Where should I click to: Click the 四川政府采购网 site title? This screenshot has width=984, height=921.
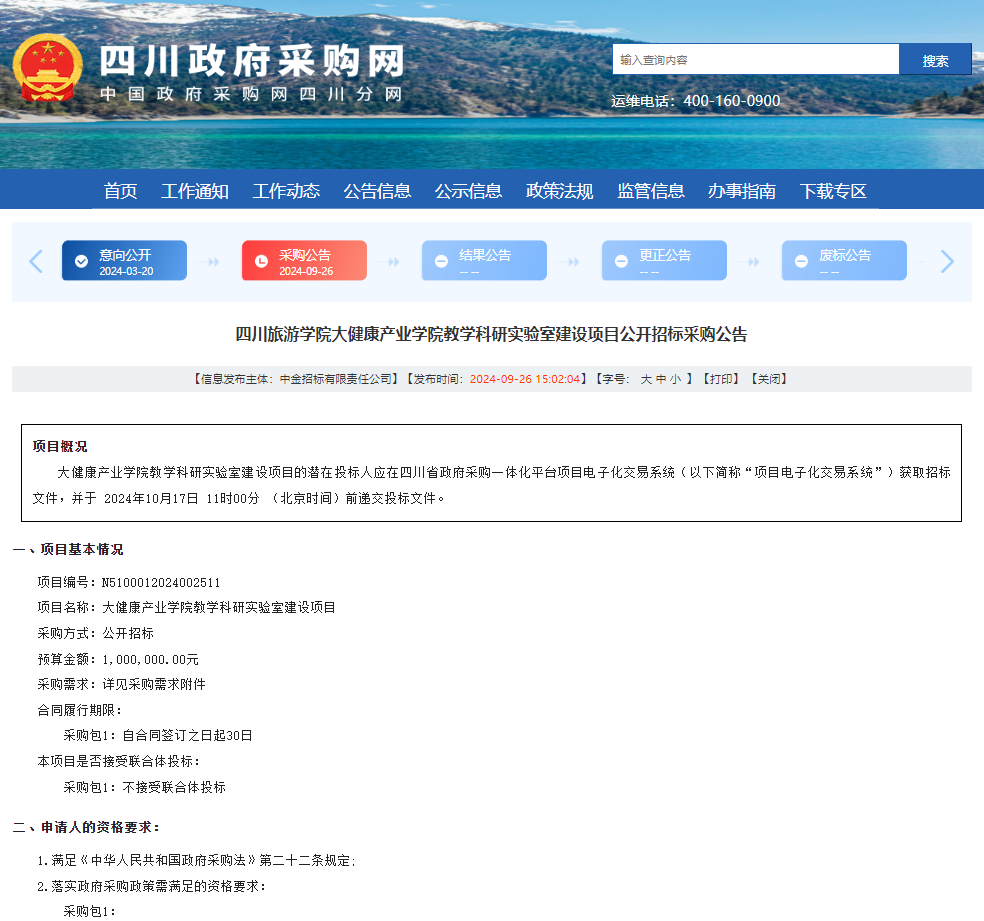(252, 61)
